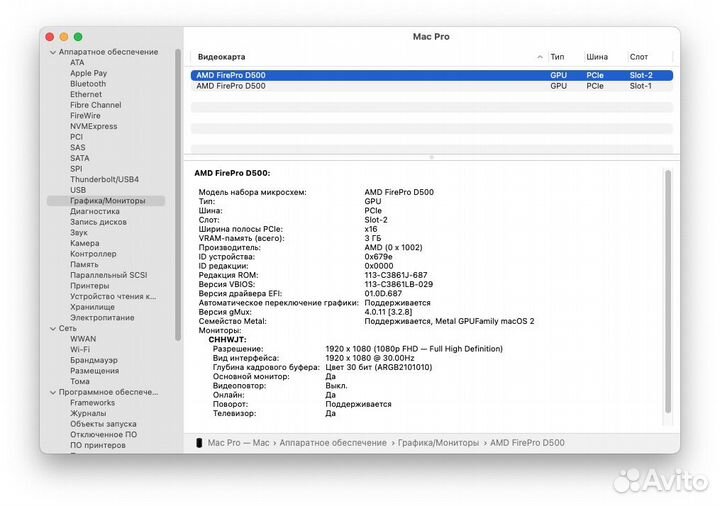Image resolution: width=720 pixels, height=506 pixels.
Task: Select WWAN network entry
Action: (83, 339)
